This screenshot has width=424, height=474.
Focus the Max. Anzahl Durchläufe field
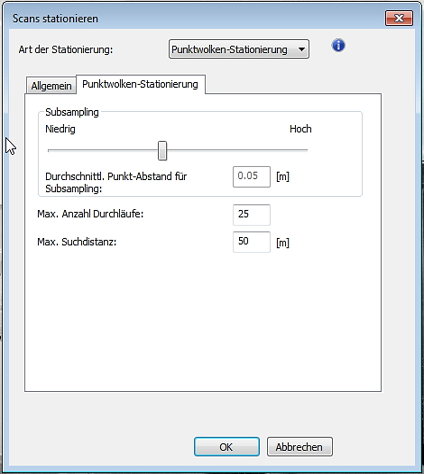click(x=252, y=215)
